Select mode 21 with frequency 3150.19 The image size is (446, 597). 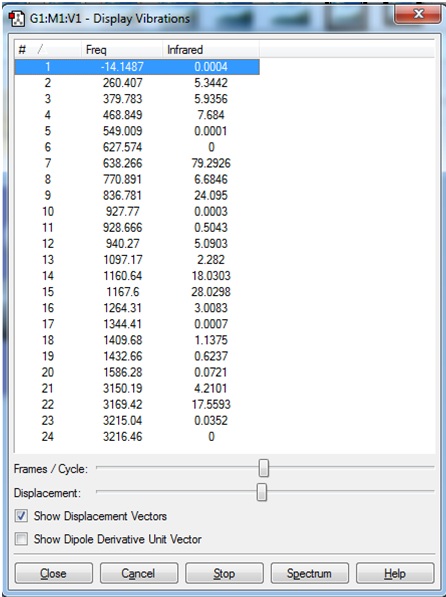(137, 388)
